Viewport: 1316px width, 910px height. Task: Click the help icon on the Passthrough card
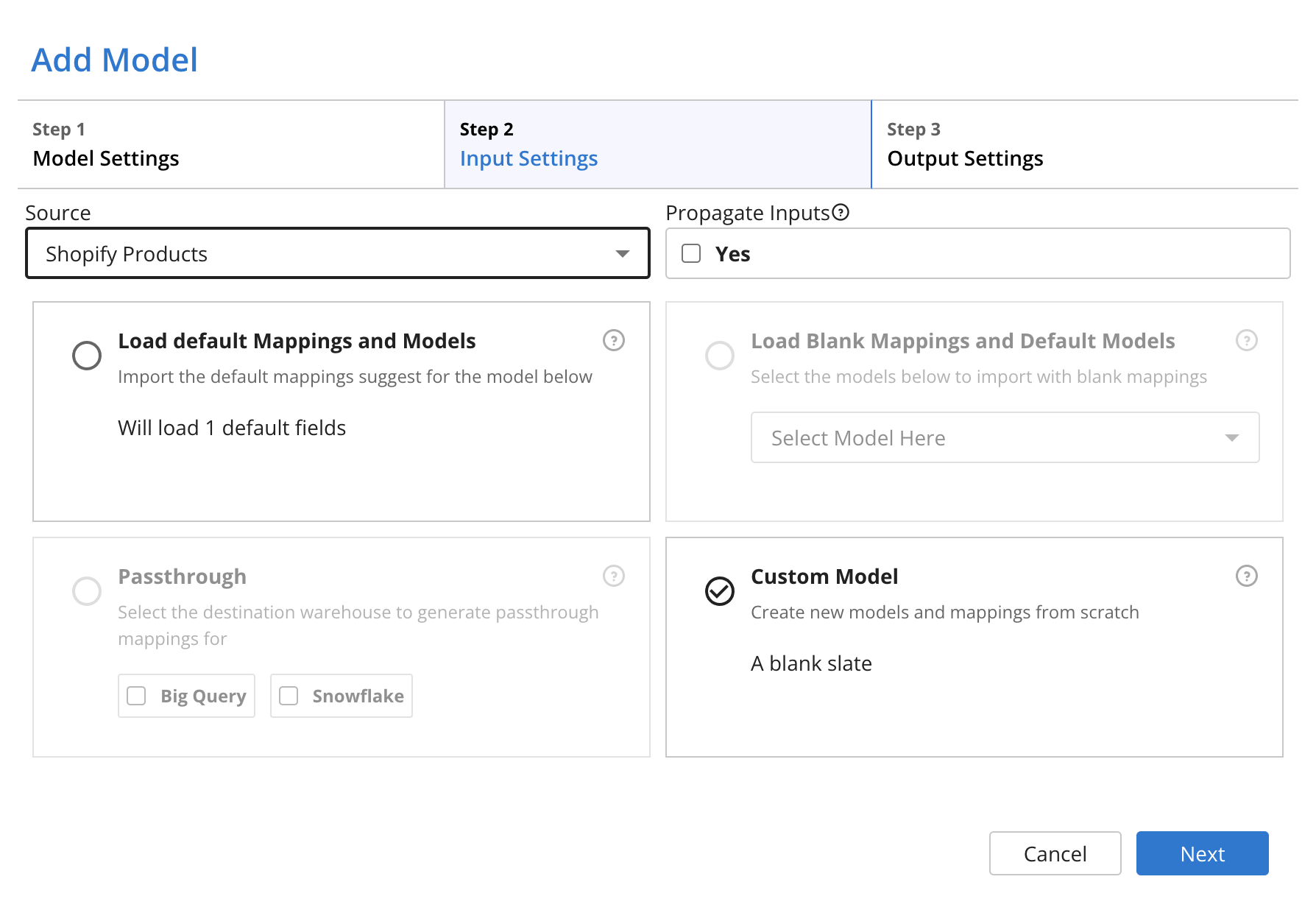614,576
